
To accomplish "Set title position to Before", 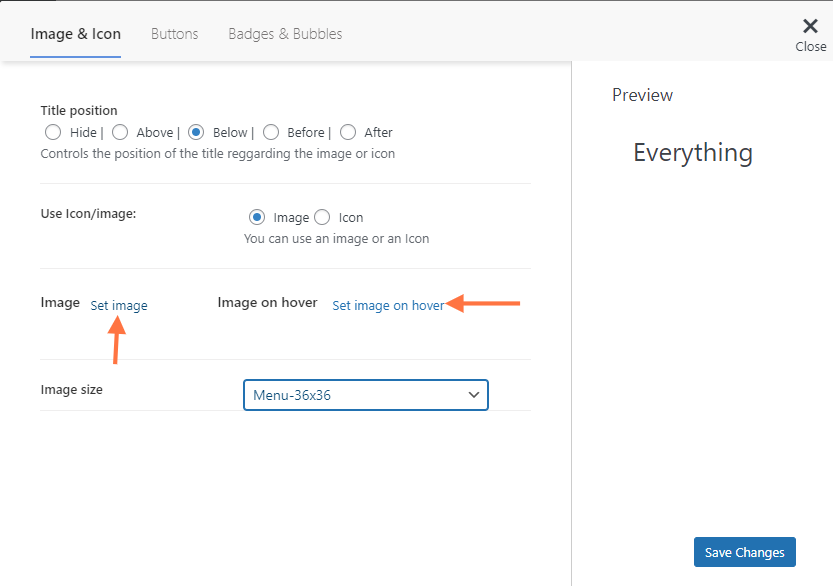I will [271, 132].
